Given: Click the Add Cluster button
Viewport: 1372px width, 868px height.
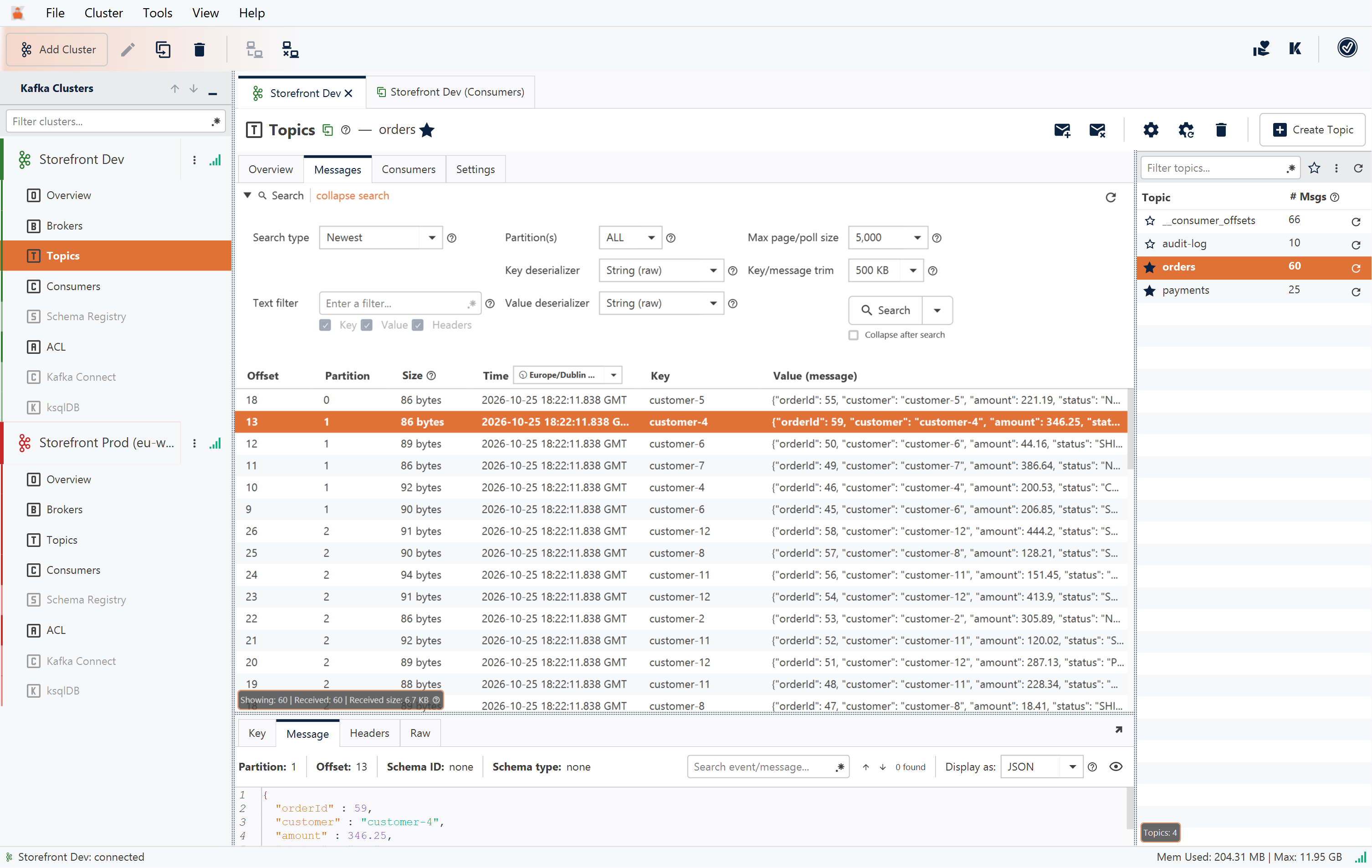Looking at the screenshot, I should (57, 50).
